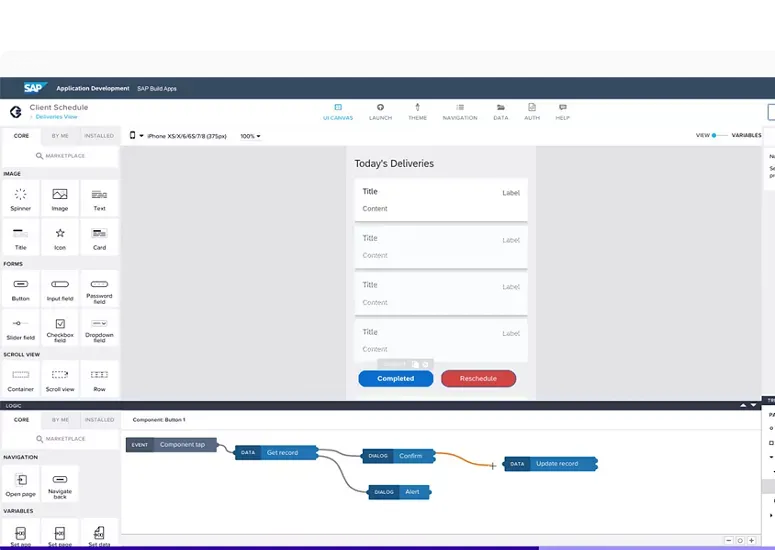Screen dimensions: 775x550
Task: Select the Button component
Action: pyautogui.click(x=21, y=289)
